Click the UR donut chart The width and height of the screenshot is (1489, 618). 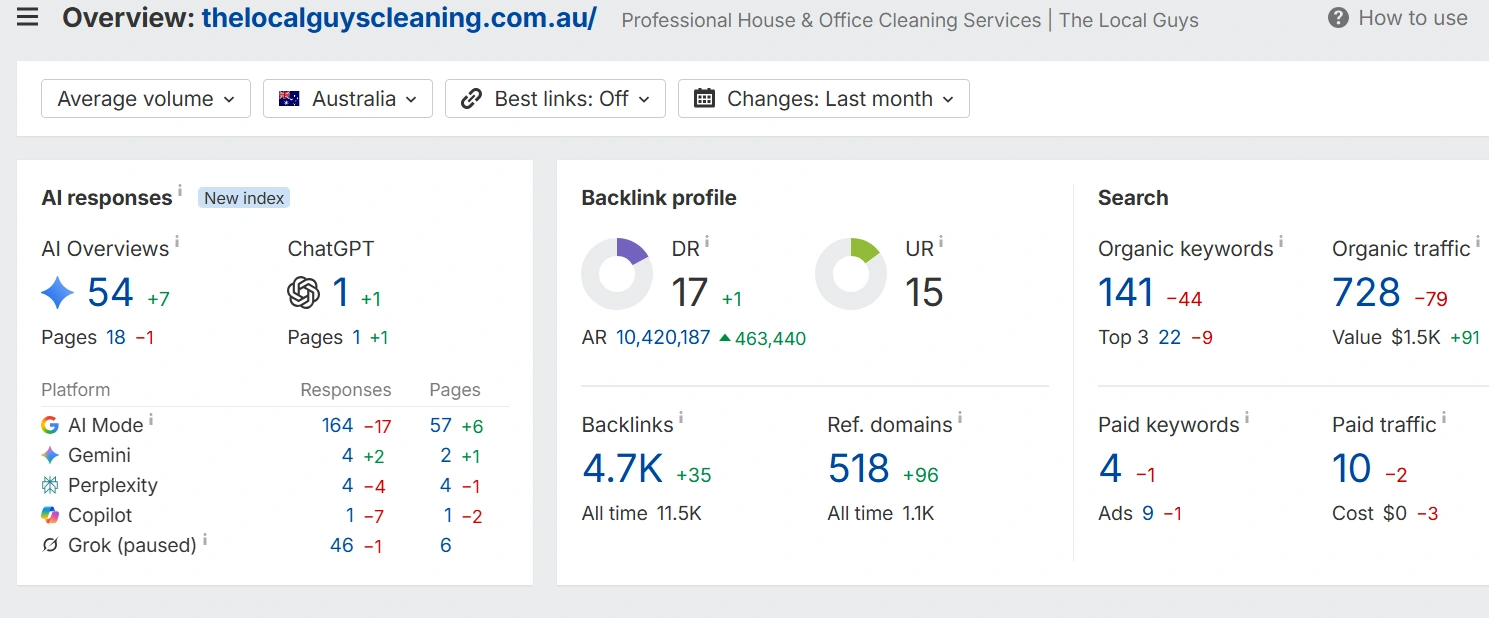point(850,273)
